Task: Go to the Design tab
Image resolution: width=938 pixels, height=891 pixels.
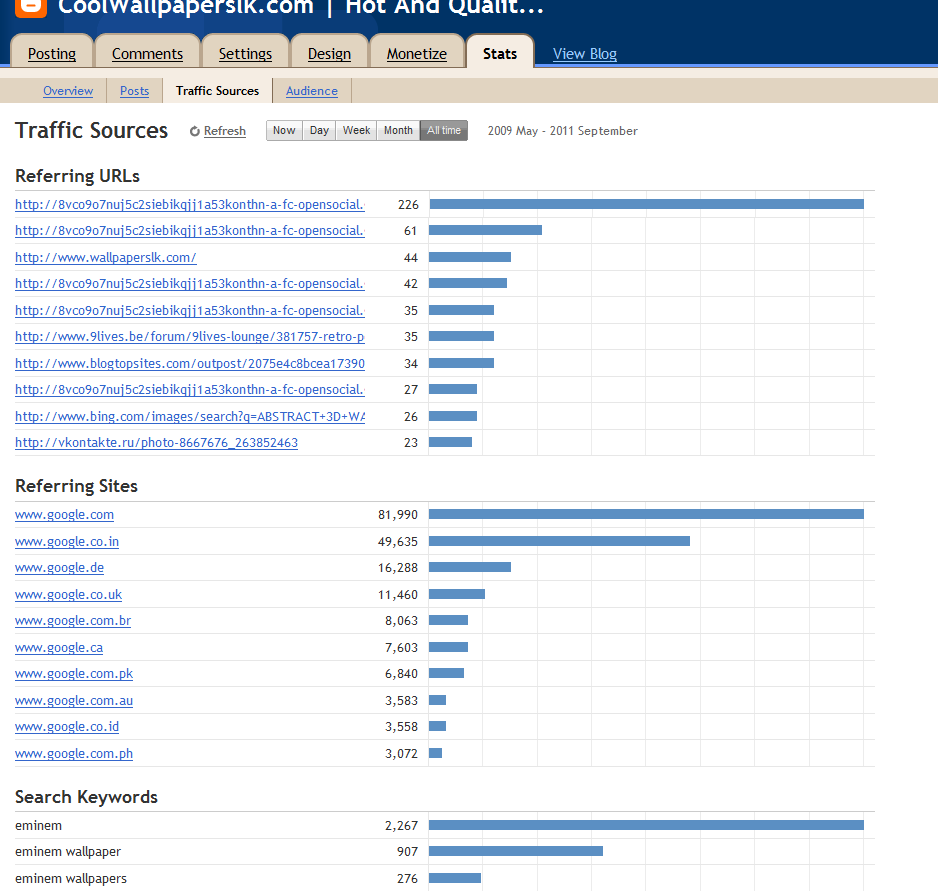Action: (x=329, y=54)
